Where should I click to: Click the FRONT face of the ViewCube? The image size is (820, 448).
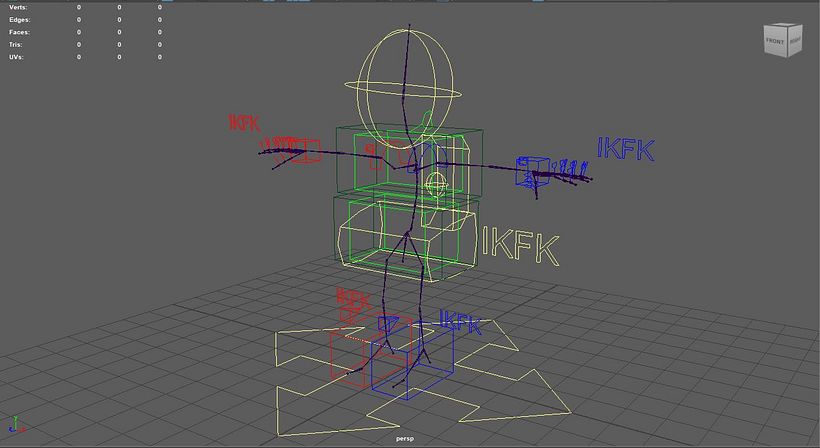pos(775,41)
